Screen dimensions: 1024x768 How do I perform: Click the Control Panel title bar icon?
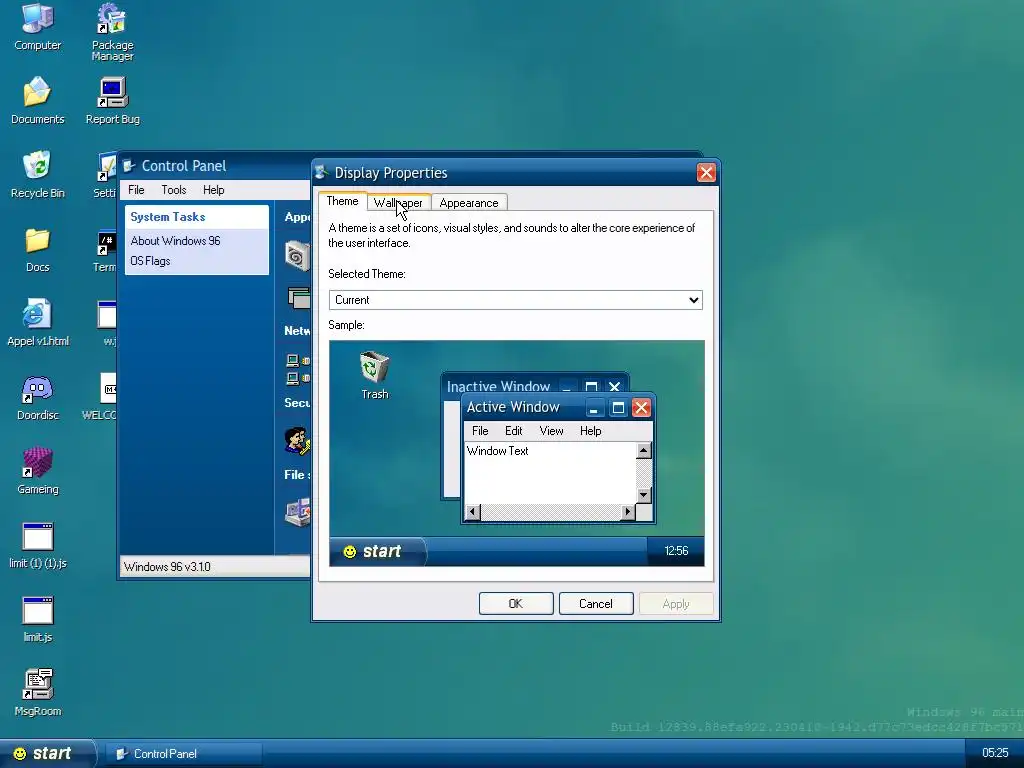click(x=129, y=166)
